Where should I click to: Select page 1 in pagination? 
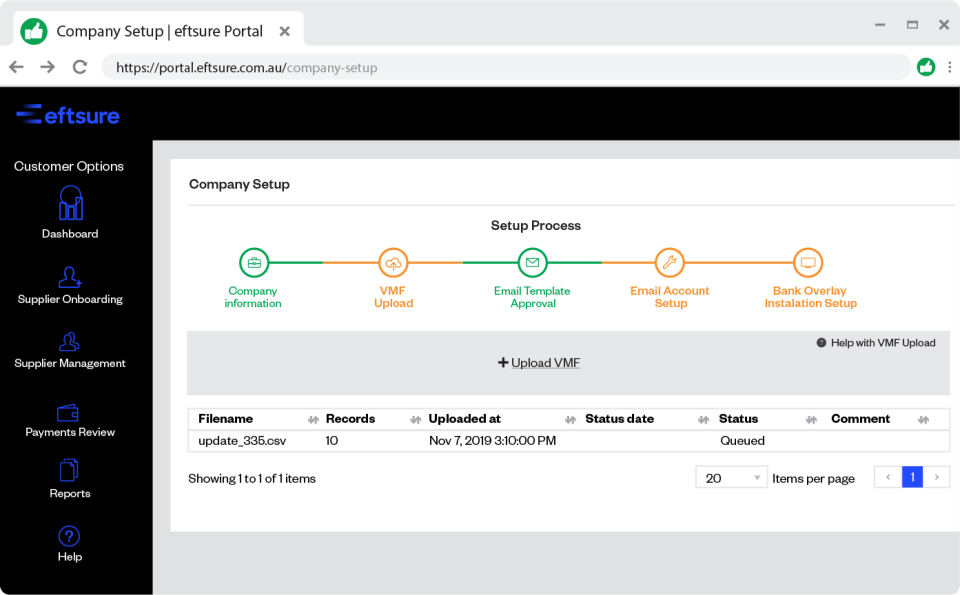912,477
